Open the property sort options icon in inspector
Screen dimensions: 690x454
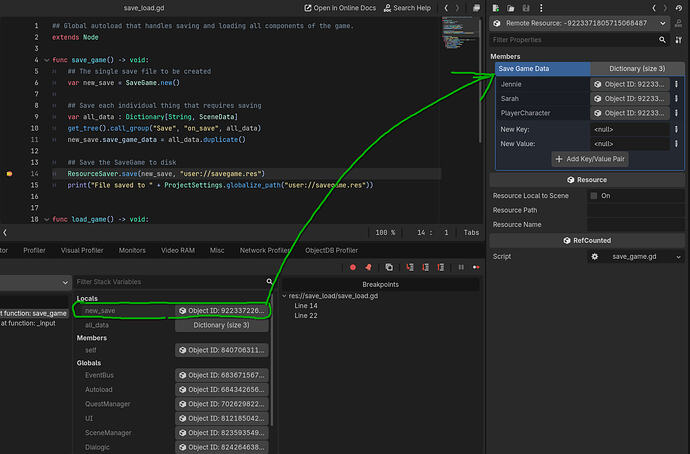coord(680,39)
